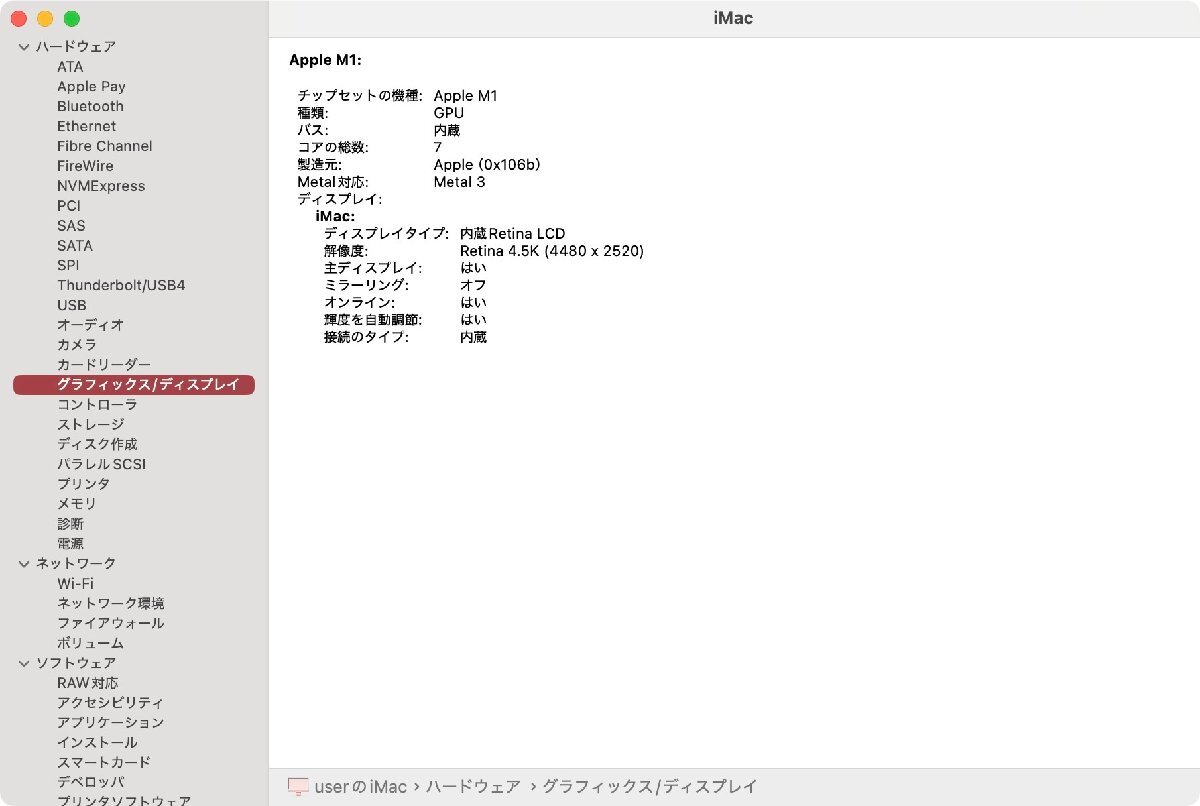Open the ストレージ hardware item

(x=90, y=424)
